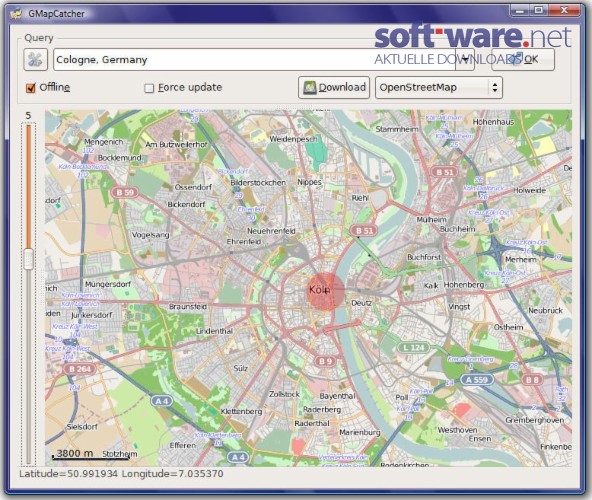Click the Sülz label on map

pos(240,368)
